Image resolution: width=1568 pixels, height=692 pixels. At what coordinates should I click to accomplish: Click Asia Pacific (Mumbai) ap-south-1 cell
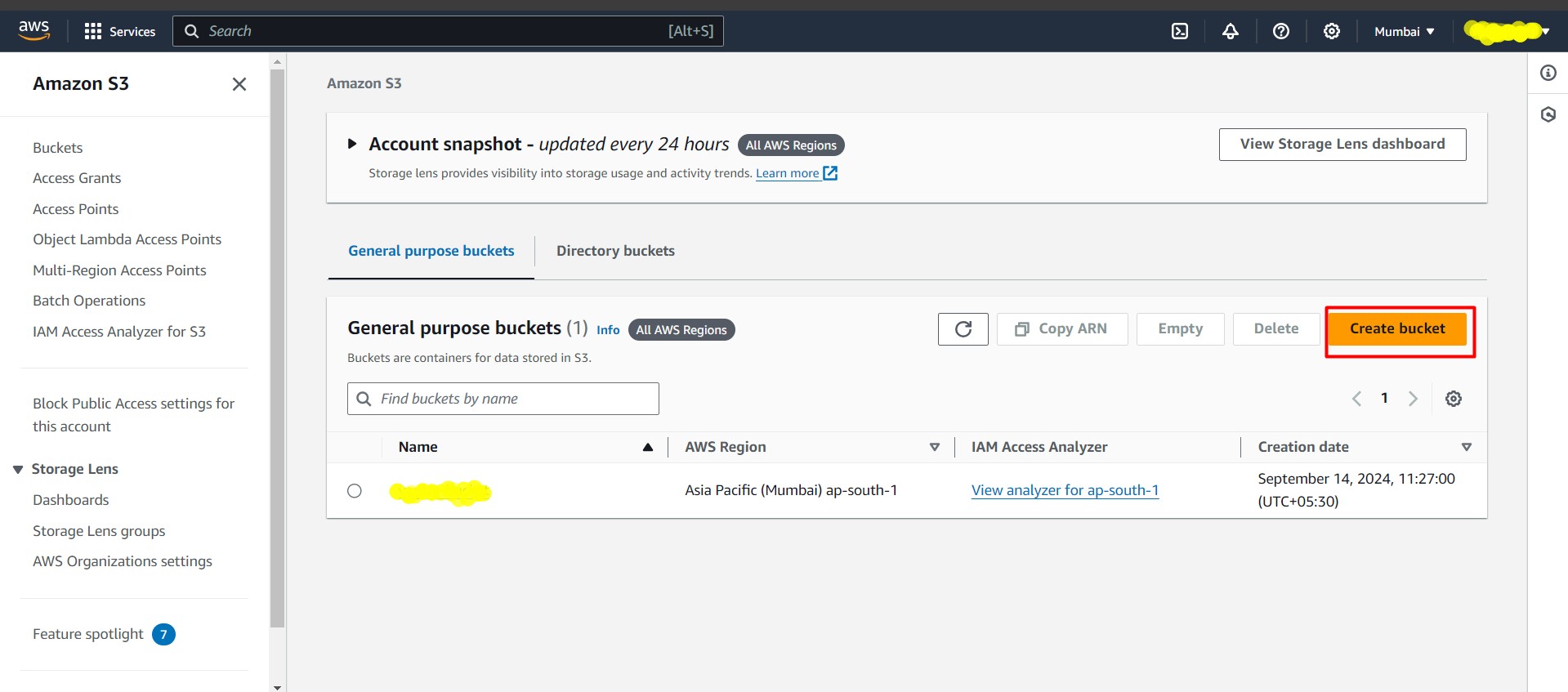pyautogui.click(x=791, y=490)
